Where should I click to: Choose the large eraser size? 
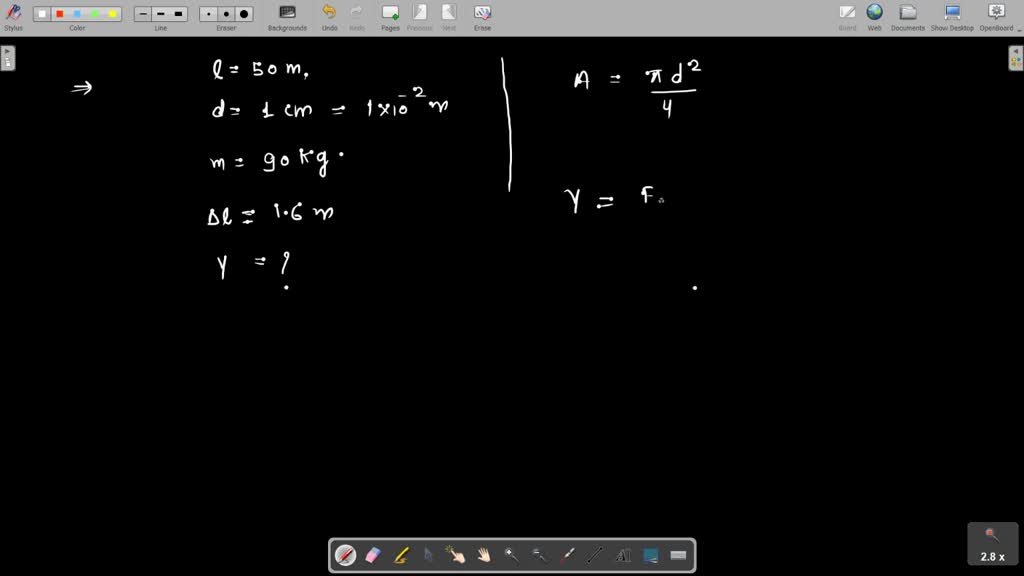244,14
